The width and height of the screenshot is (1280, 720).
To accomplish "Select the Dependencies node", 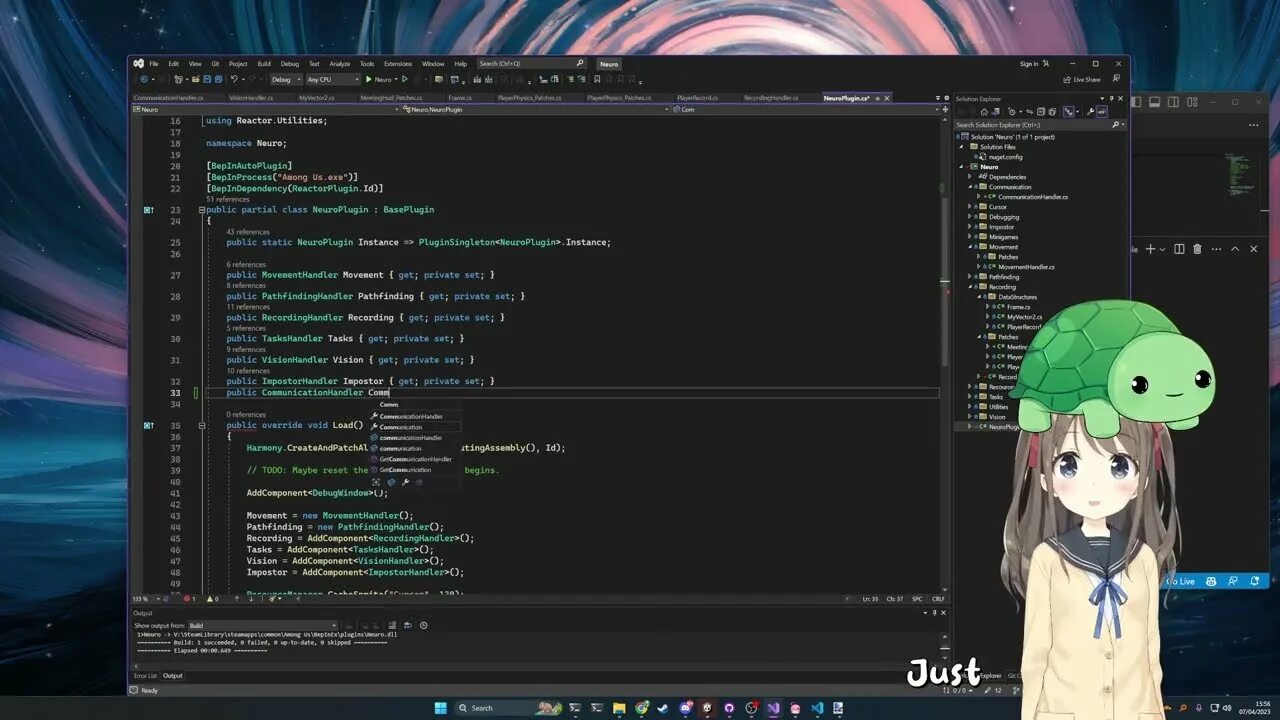I will pos(1008,177).
